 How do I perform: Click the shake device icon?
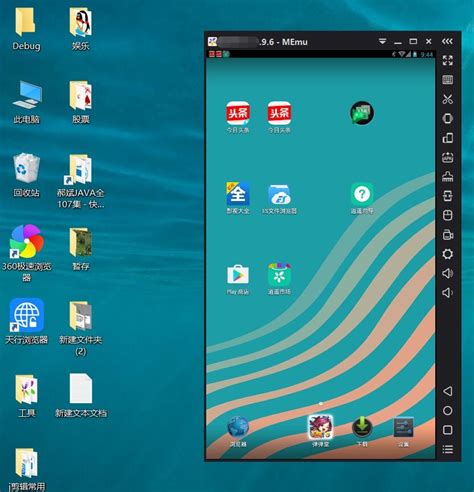[x=447, y=118]
